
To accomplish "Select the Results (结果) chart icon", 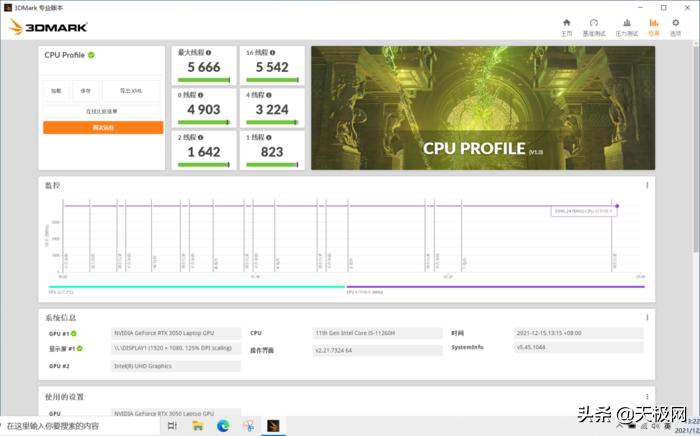I will tap(654, 23).
